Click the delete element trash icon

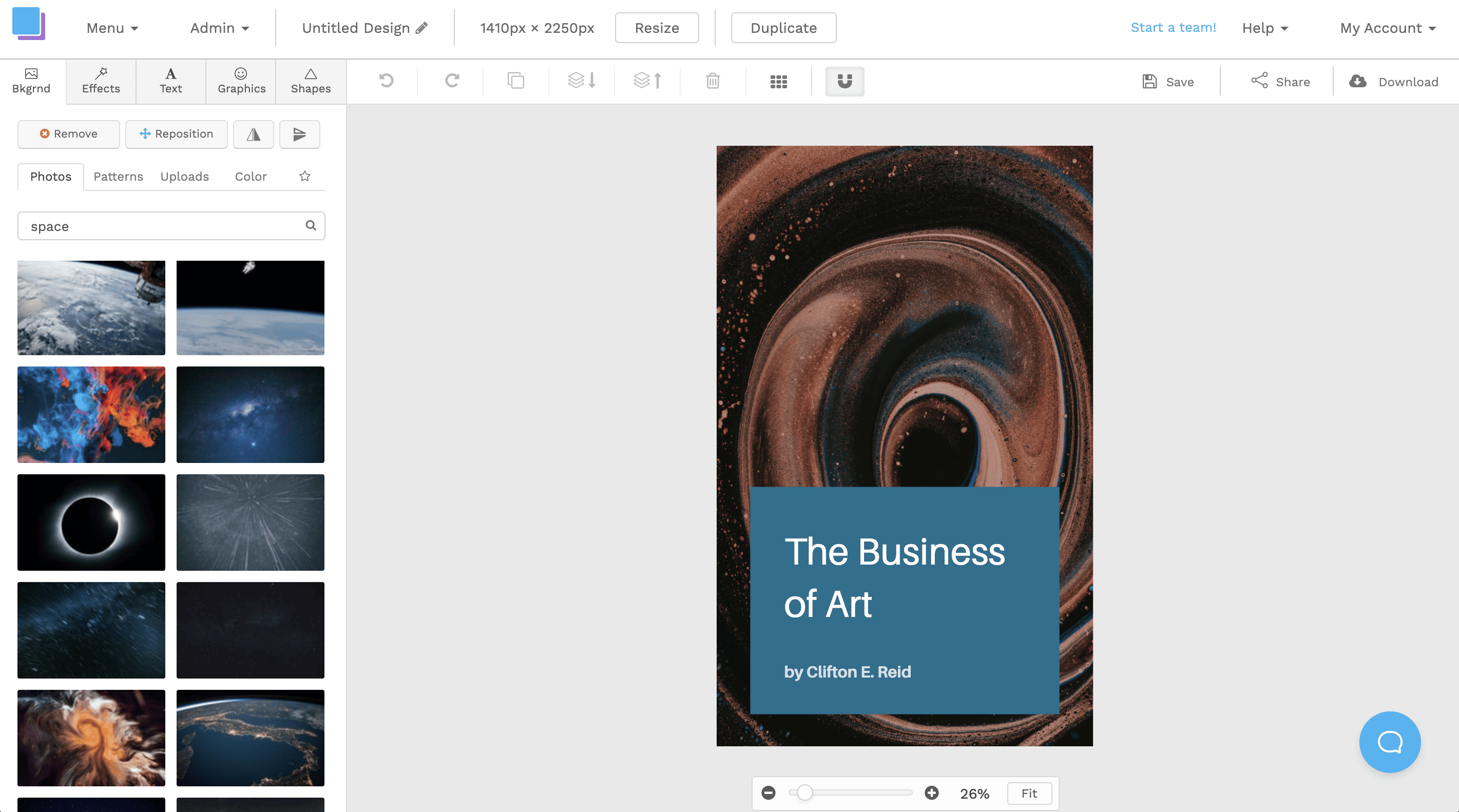coord(715,81)
